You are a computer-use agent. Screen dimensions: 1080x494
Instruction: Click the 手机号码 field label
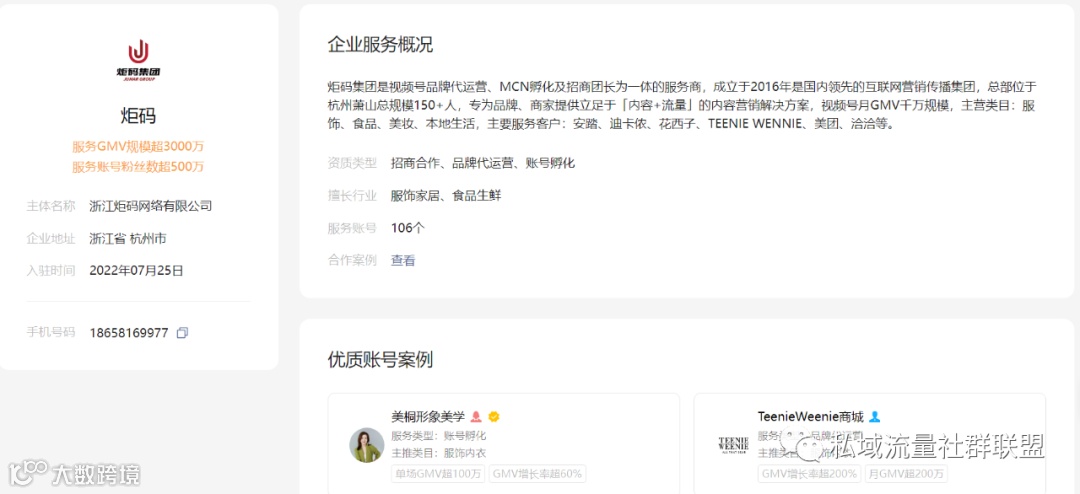point(50,333)
